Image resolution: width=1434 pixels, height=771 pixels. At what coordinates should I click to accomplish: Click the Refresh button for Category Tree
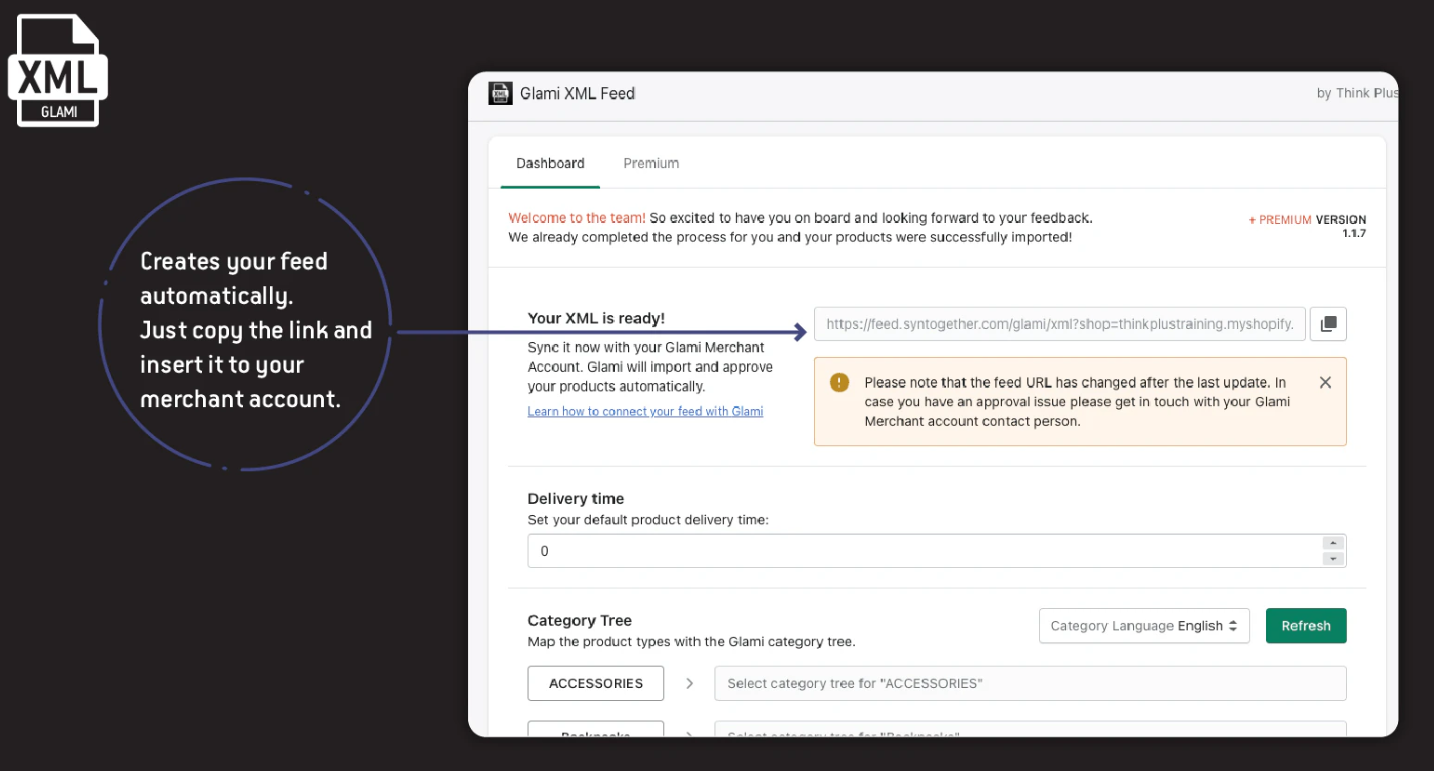click(x=1306, y=626)
